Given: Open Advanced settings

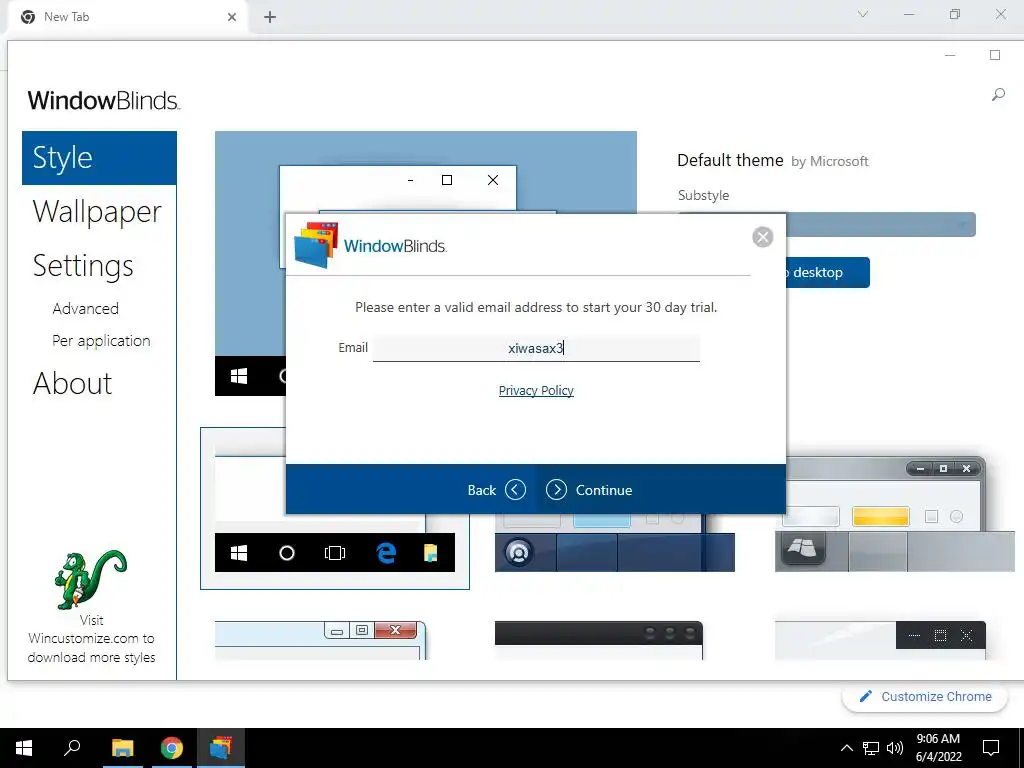Looking at the screenshot, I should pos(86,309).
